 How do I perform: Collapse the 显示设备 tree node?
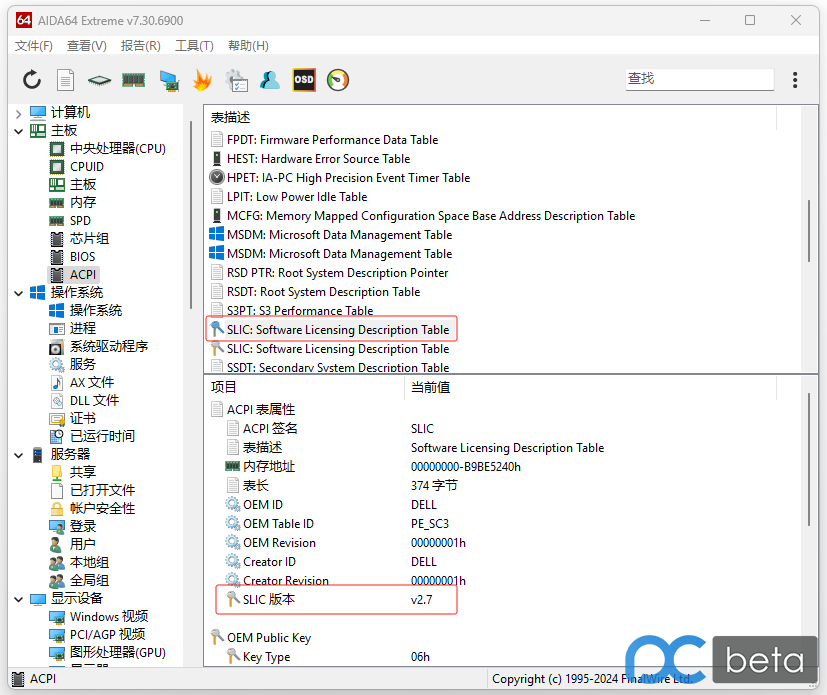click(x=18, y=599)
